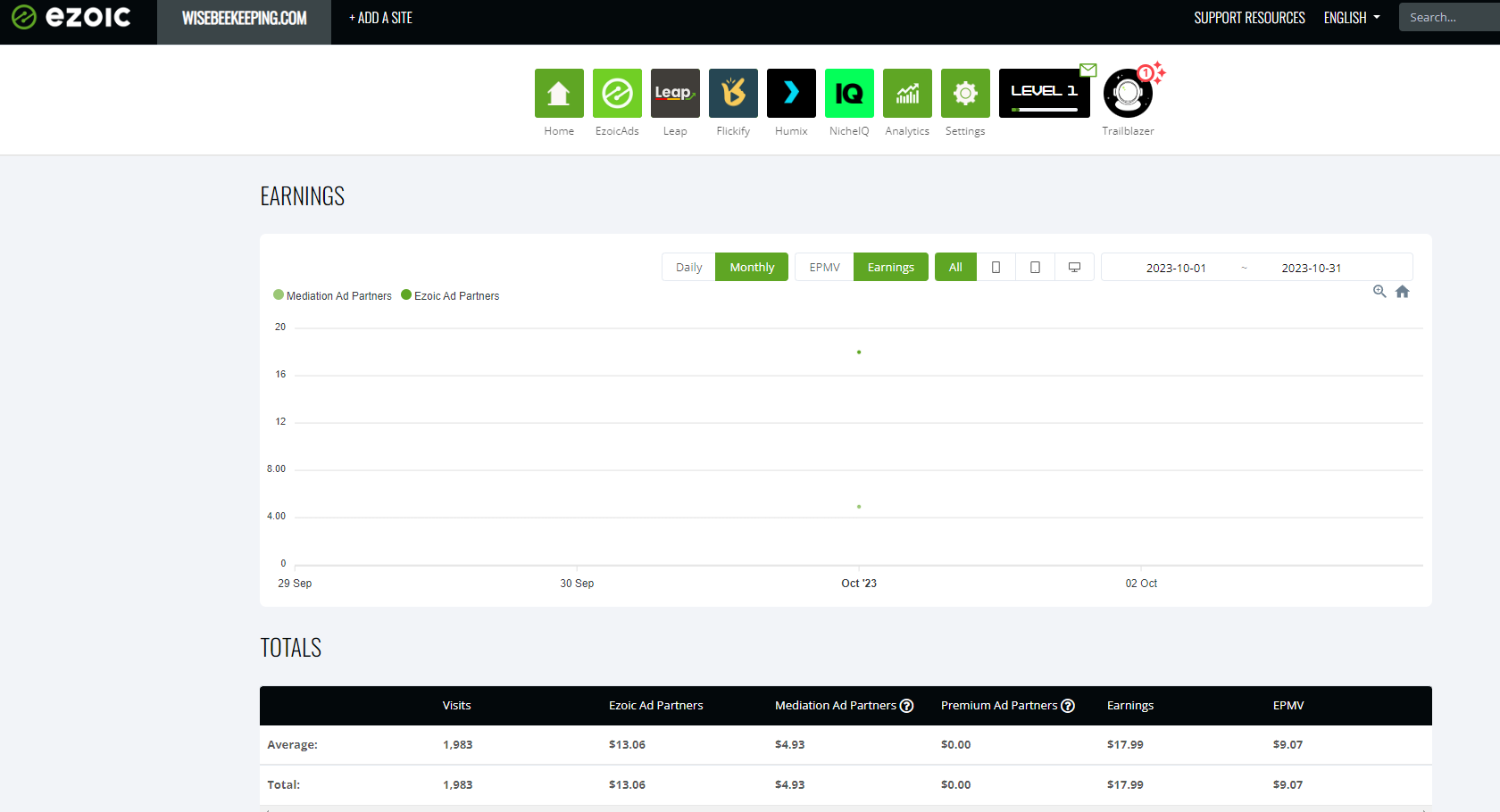Image resolution: width=1500 pixels, height=812 pixels.
Task: Select the All devices filter
Action: [955, 267]
